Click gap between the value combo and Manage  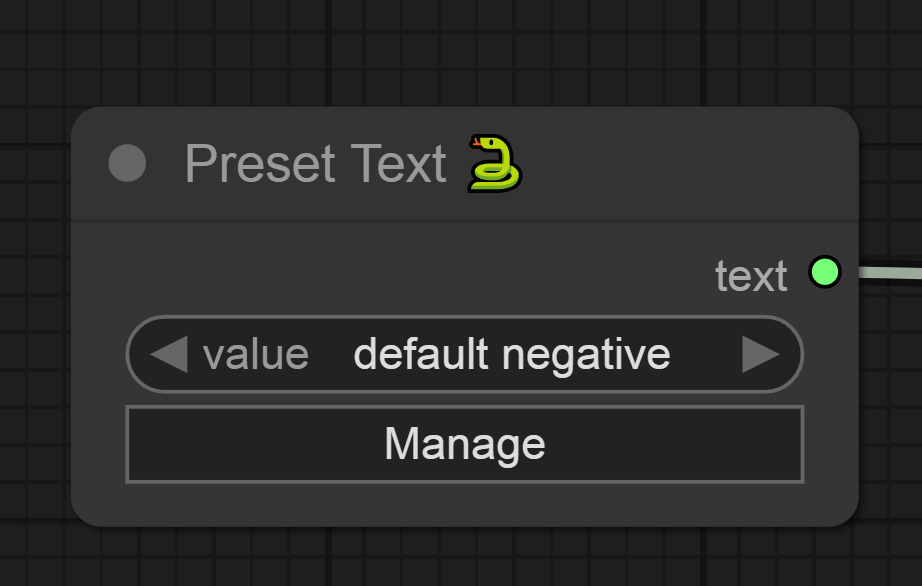[x=465, y=399]
